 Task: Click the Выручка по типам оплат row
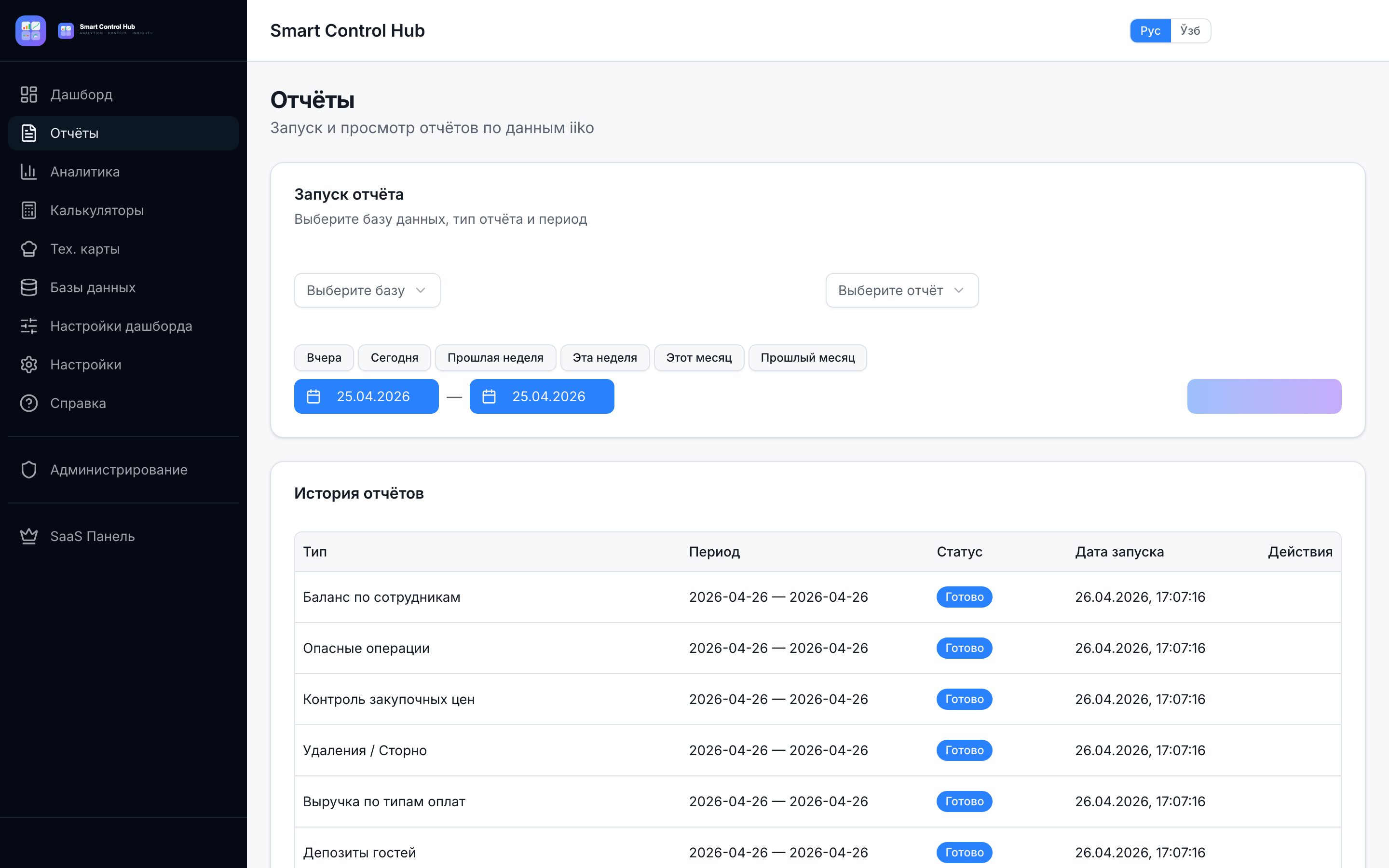817,801
